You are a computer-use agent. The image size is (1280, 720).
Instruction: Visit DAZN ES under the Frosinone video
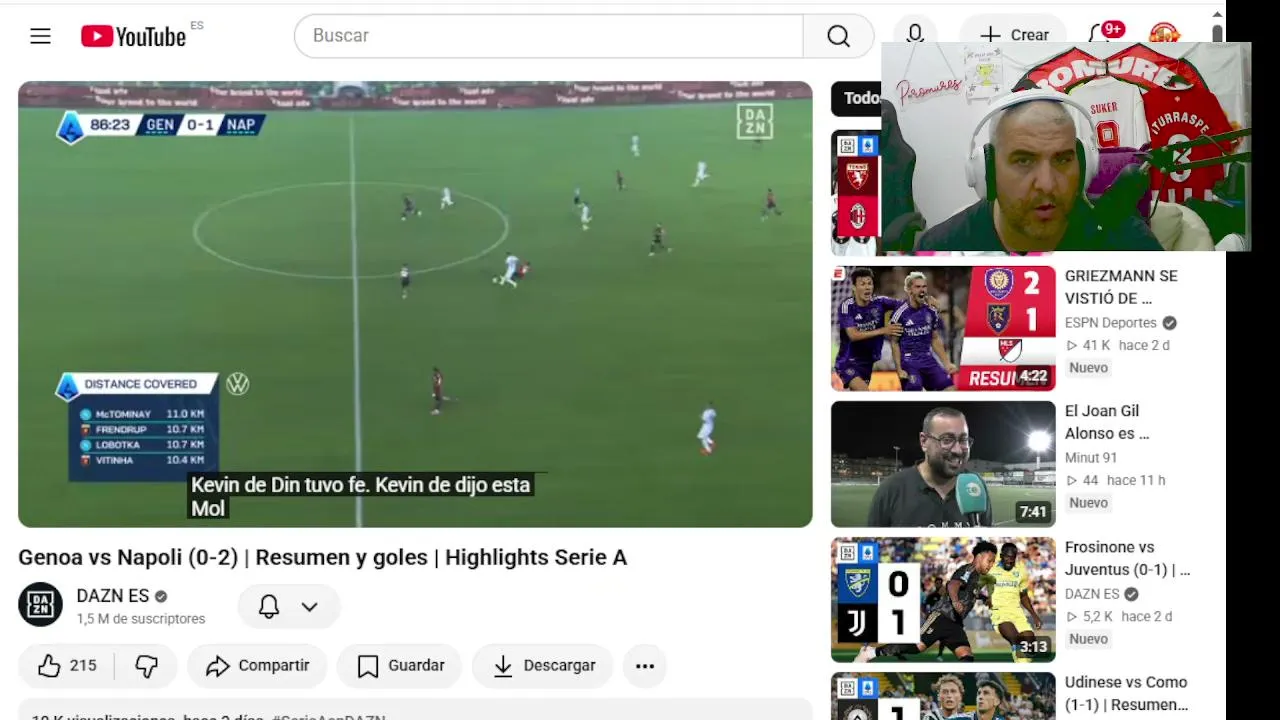click(1092, 594)
